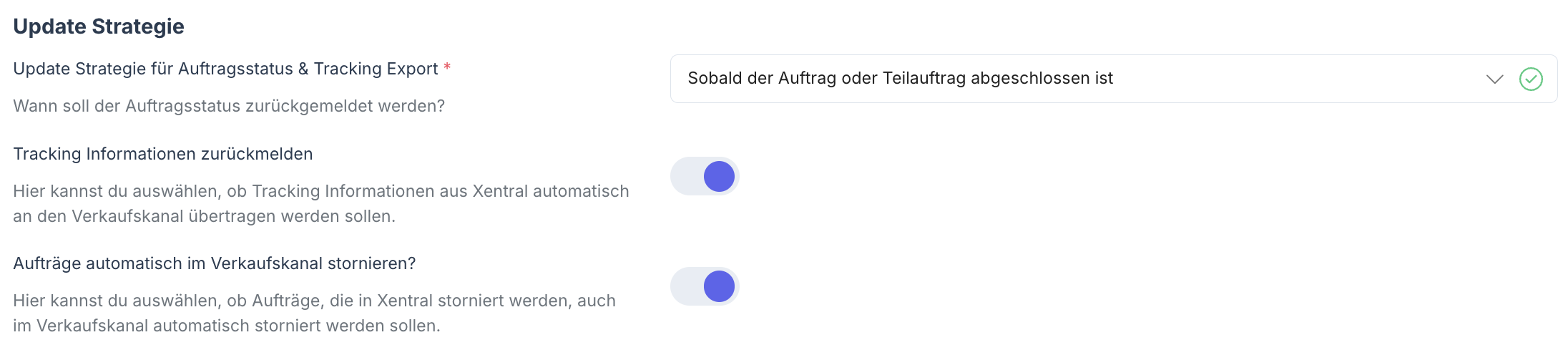Click the selected value 'Sobald der Auftrag…' text
Image resolution: width=1568 pixels, height=350 pixels.
[x=900, y=79]
